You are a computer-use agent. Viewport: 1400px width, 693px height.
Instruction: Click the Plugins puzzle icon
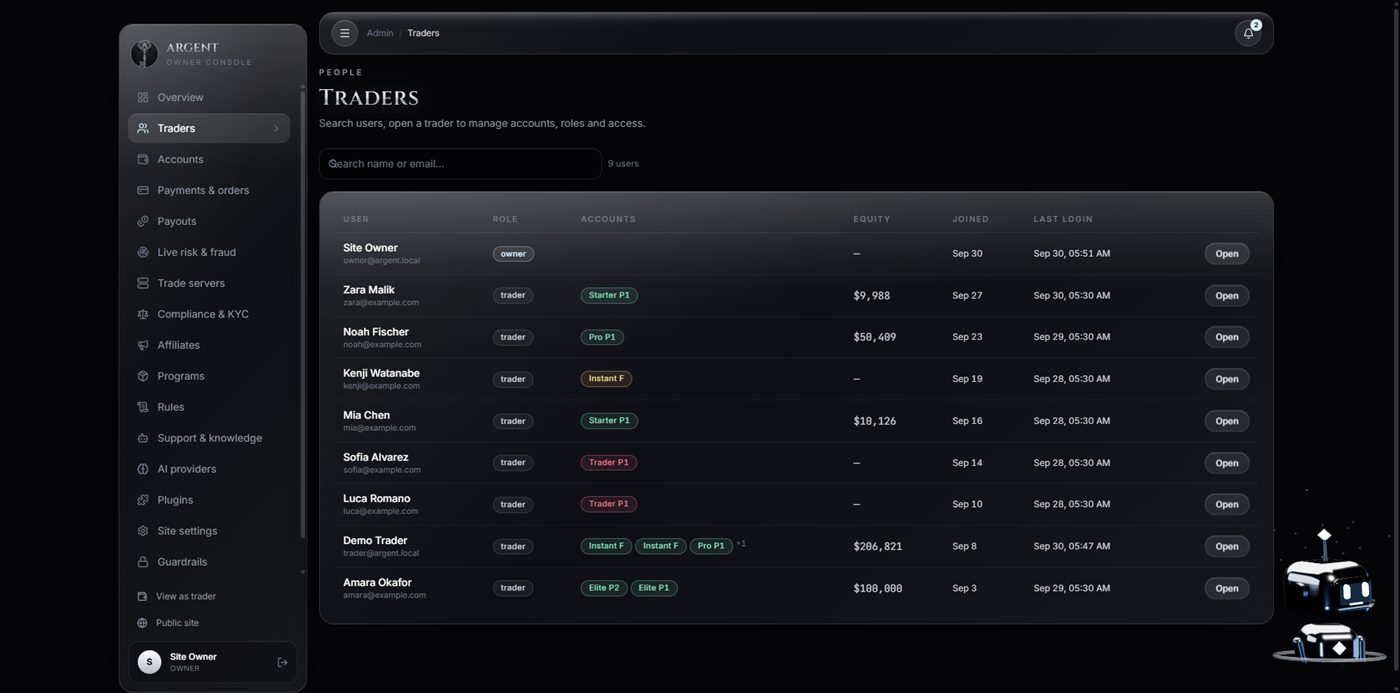click(143, 500)
